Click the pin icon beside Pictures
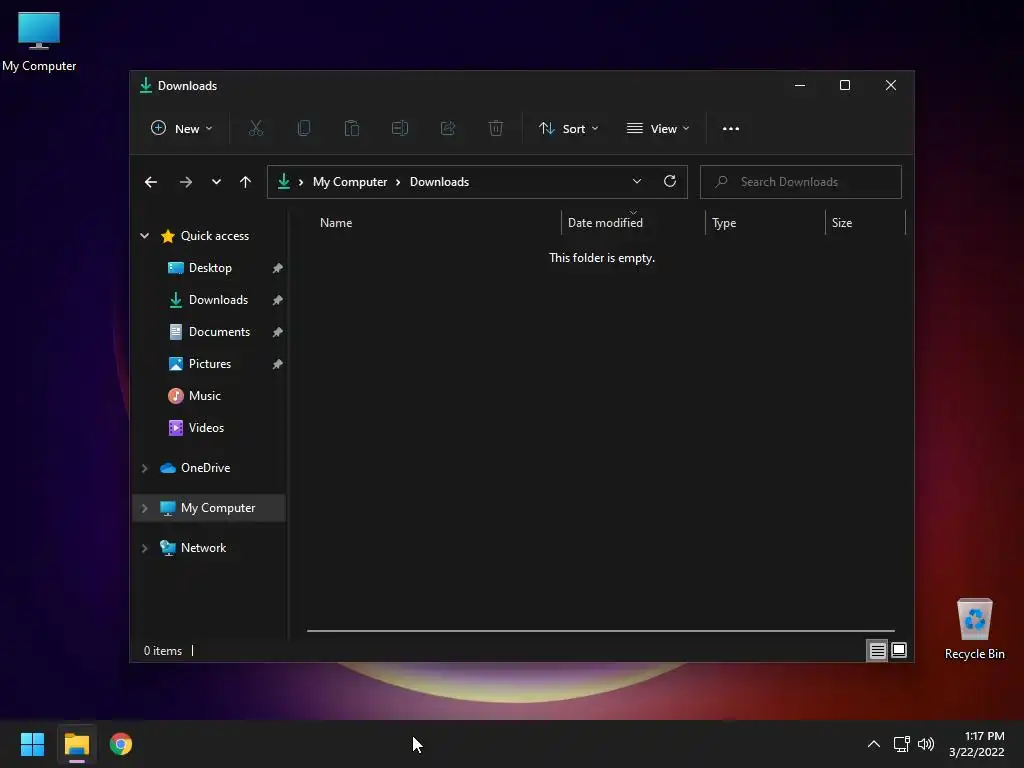The height and width of the screenshot is (768, 1024). click(278, 364)
